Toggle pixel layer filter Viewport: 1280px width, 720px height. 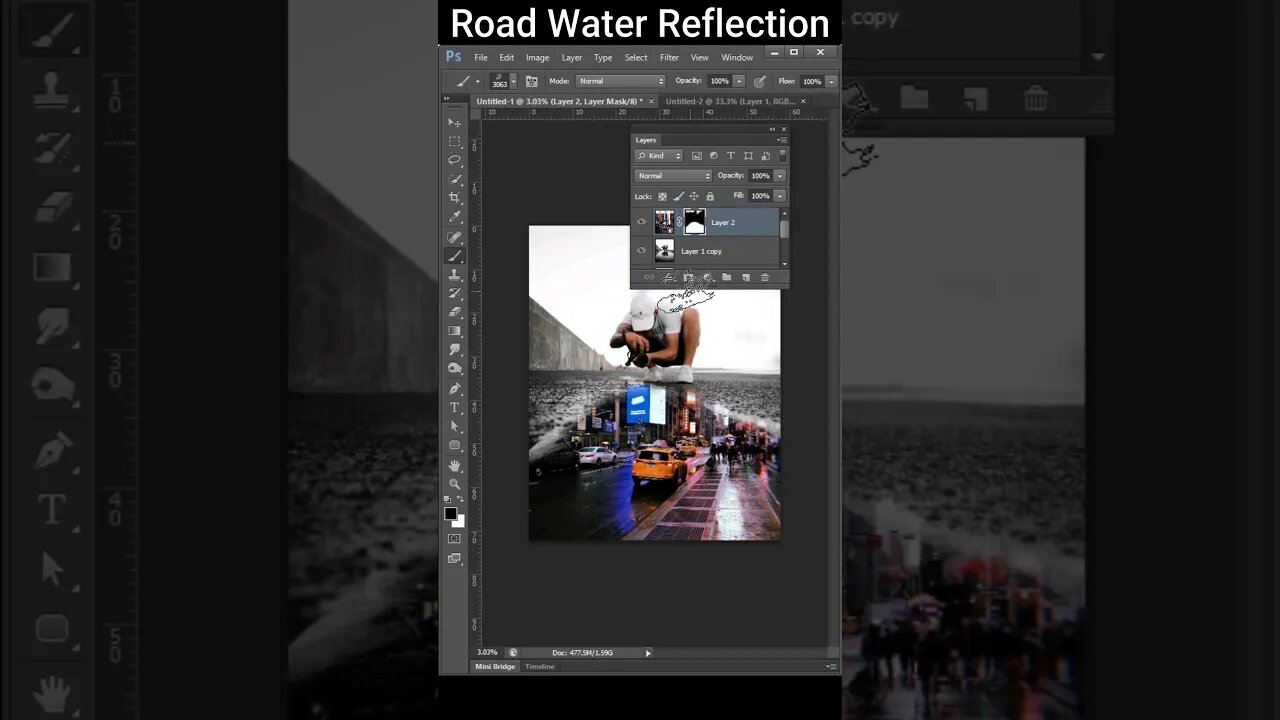tap(697, 156)
